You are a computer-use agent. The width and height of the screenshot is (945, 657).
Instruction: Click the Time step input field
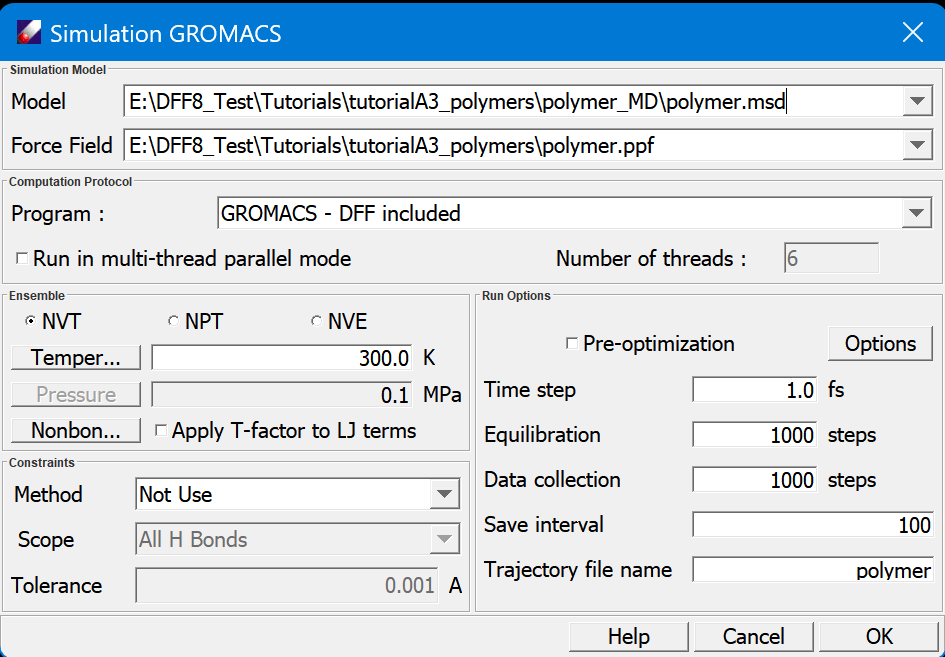tap(755, 390)
